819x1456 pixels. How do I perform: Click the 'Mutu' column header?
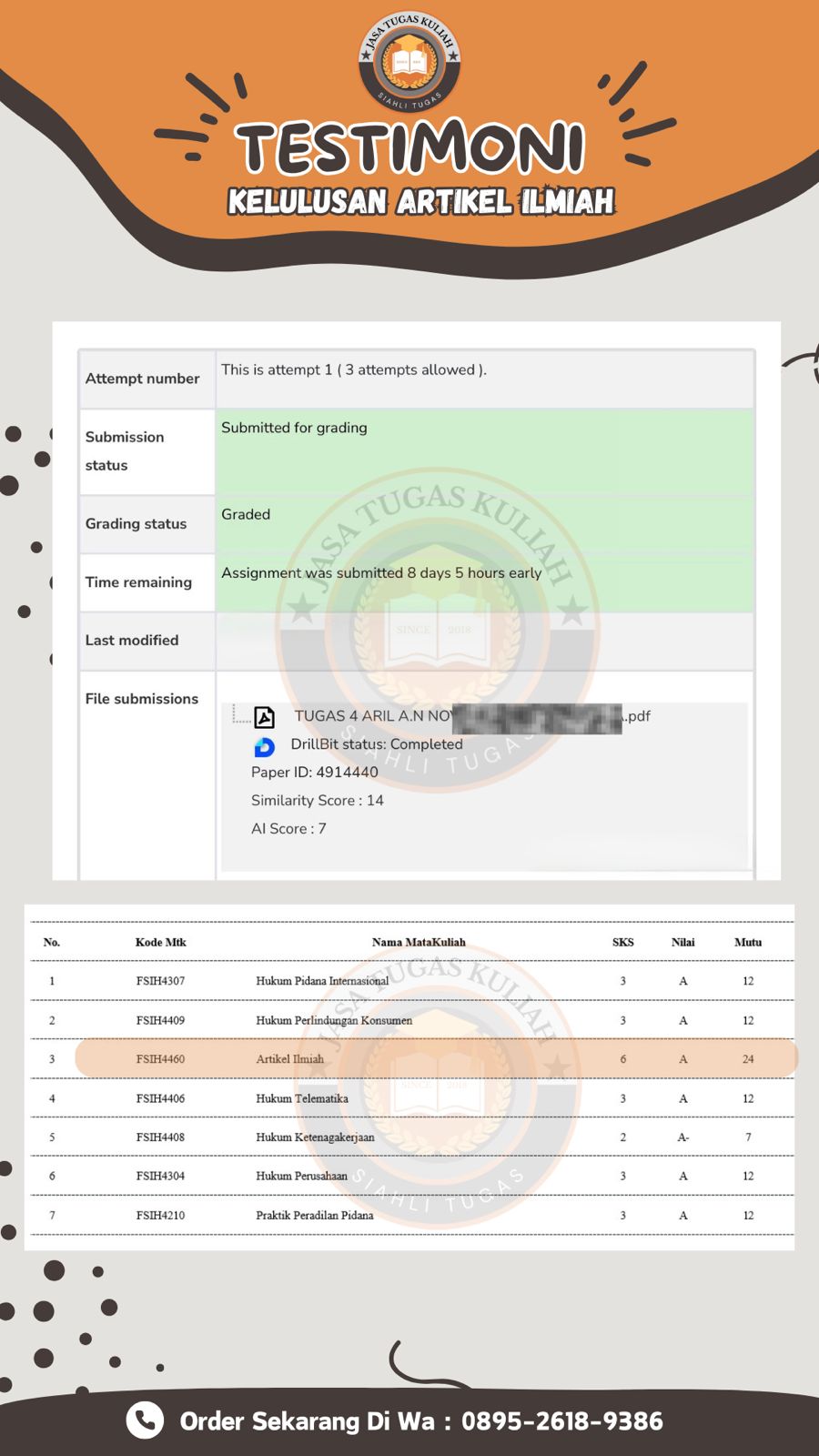click(x=748, y=942)
